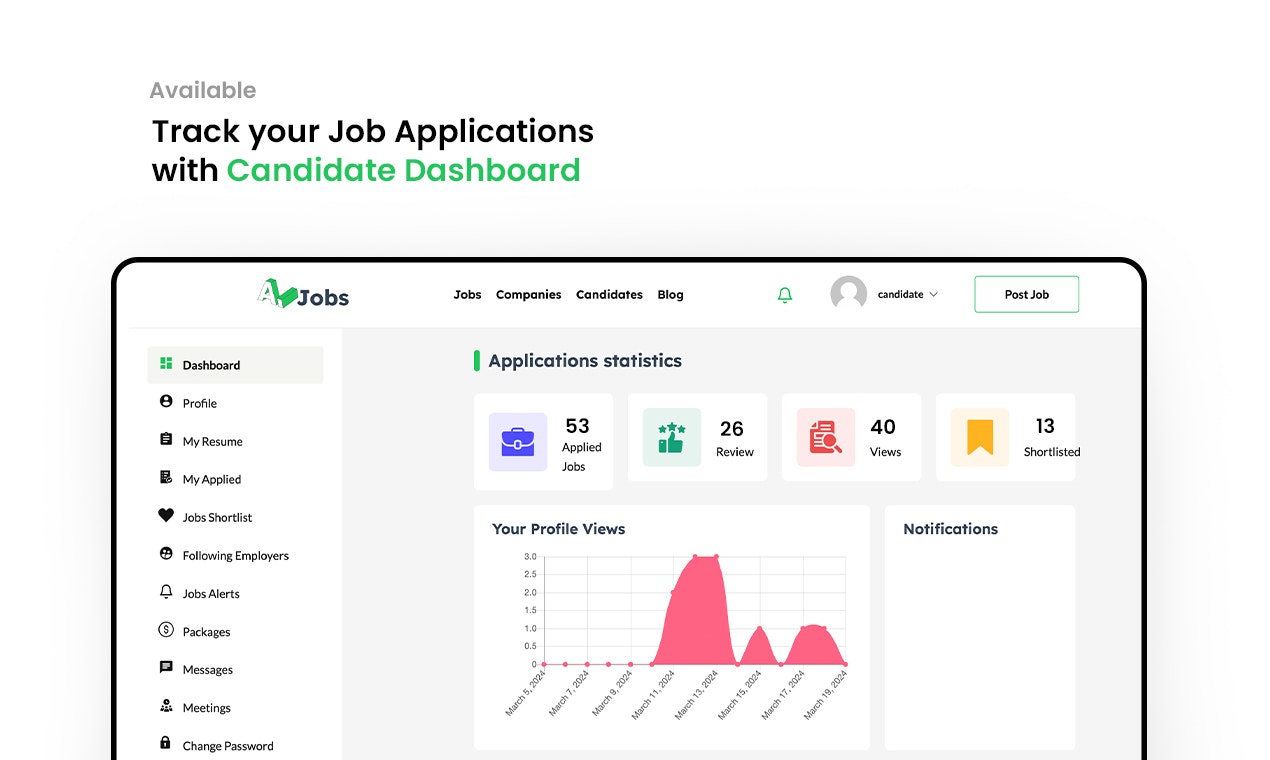The width and height of the screenshot is (1270, 760).
Task: Click the Jobs Alerts bell icon
Action: [166, 592]
